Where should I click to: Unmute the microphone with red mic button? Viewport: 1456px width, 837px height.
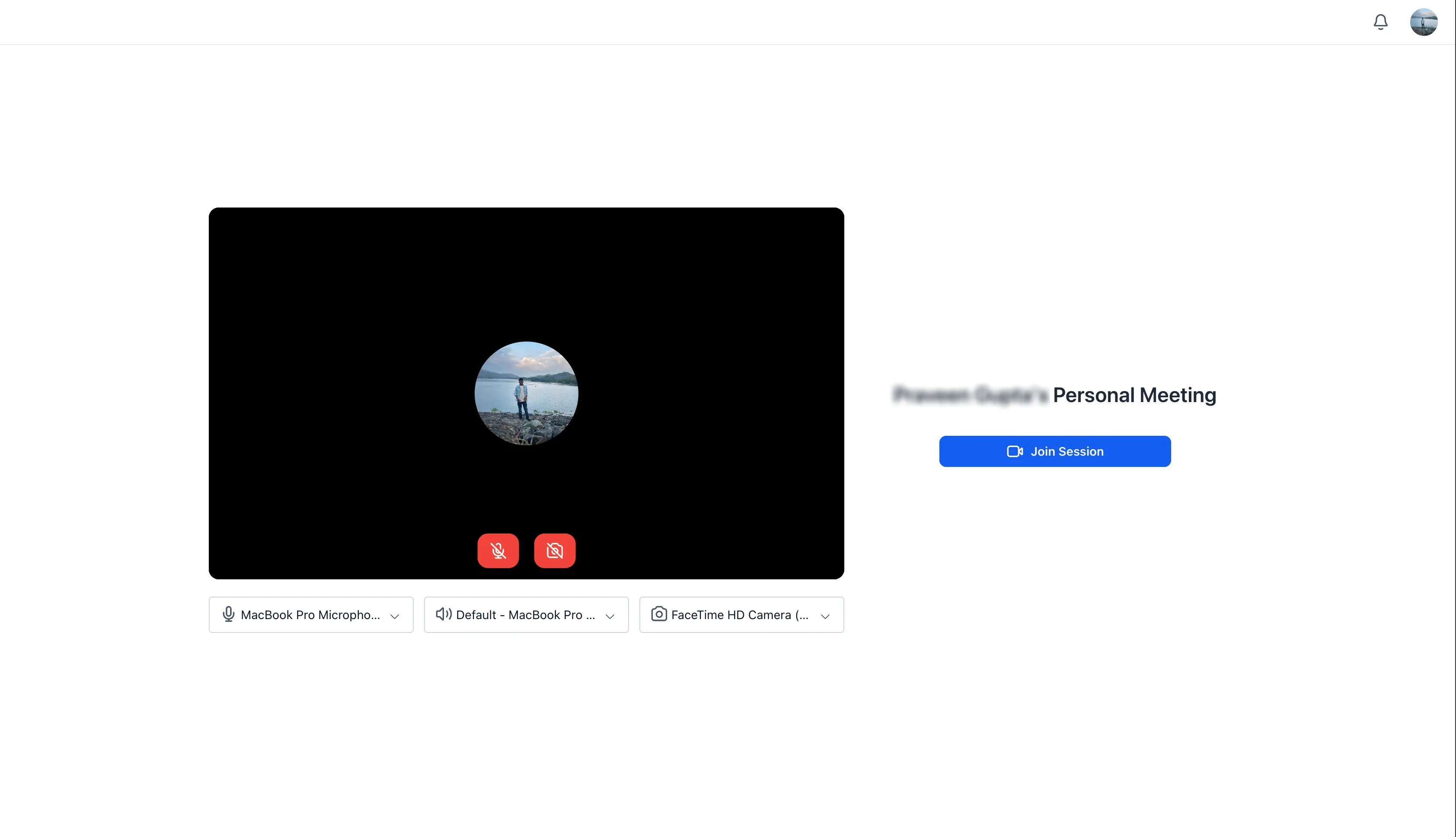498,551
